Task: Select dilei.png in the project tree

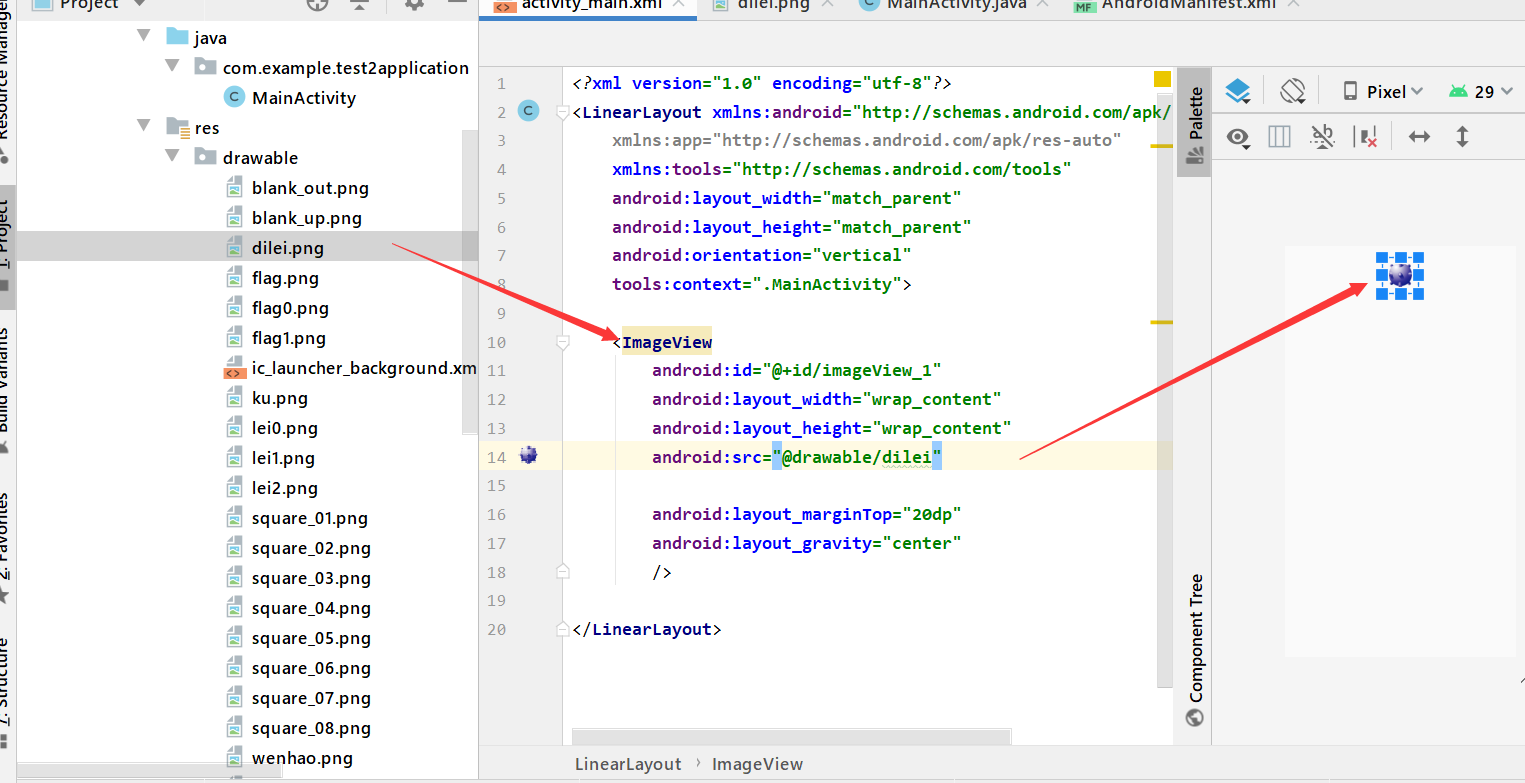Action: tap(288, 248)
